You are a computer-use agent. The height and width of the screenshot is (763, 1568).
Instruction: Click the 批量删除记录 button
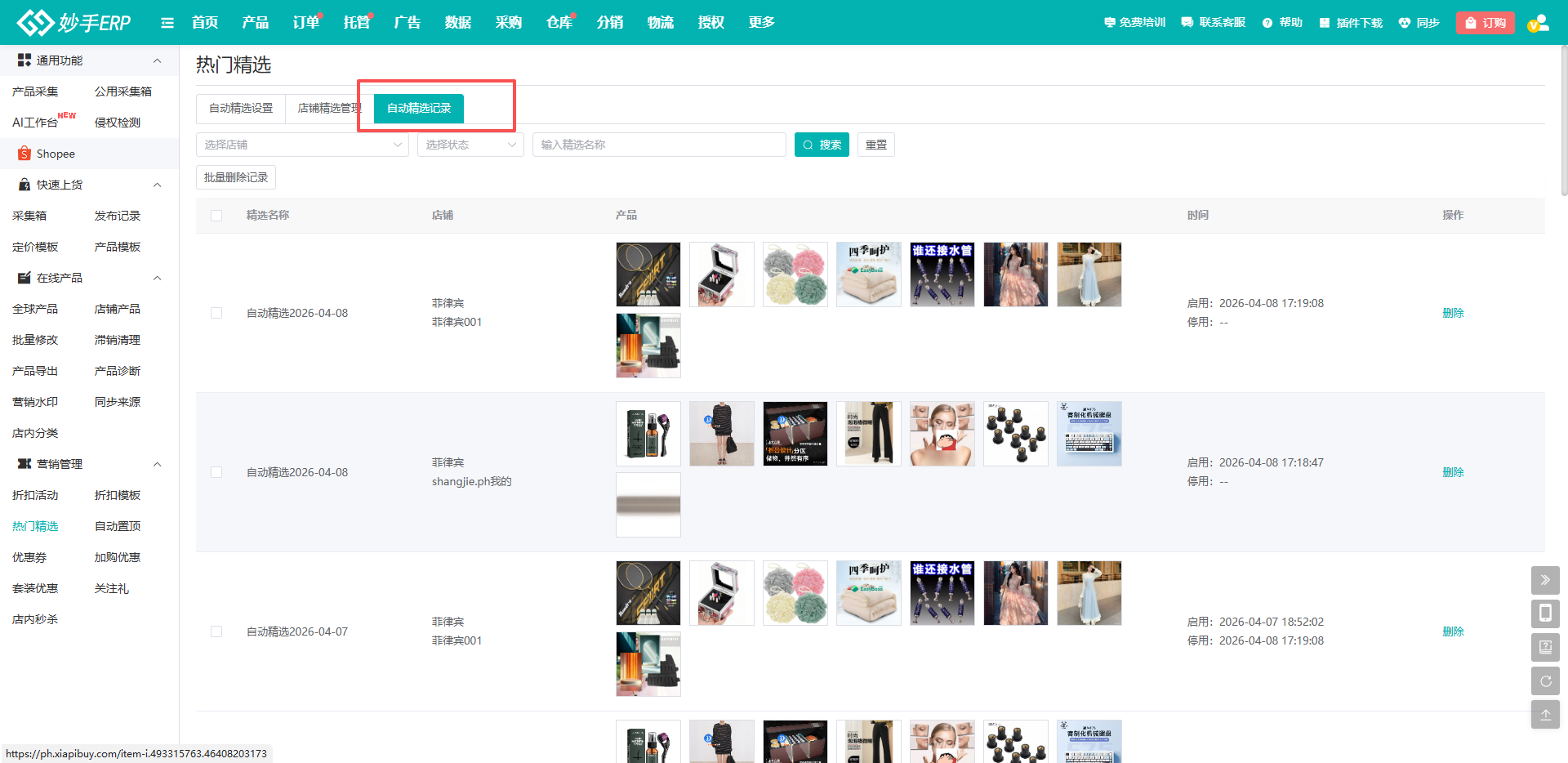pyautogui.click(x=236, y=177)
